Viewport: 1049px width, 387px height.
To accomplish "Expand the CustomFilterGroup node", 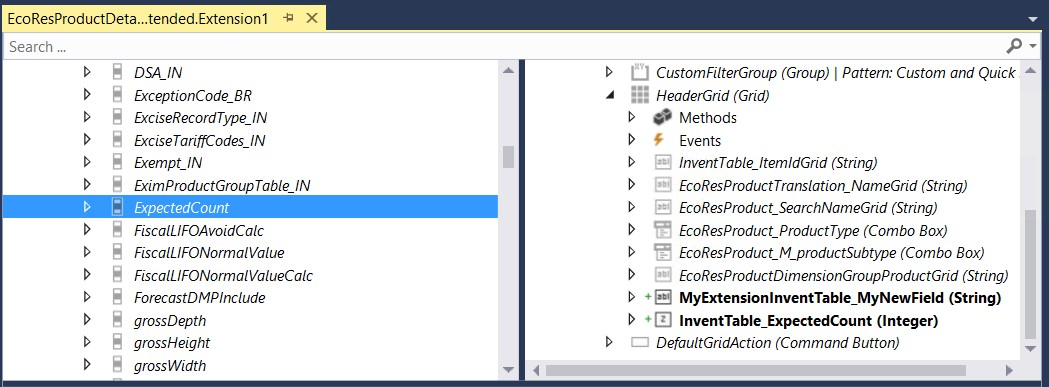I will tap(609, 72).
